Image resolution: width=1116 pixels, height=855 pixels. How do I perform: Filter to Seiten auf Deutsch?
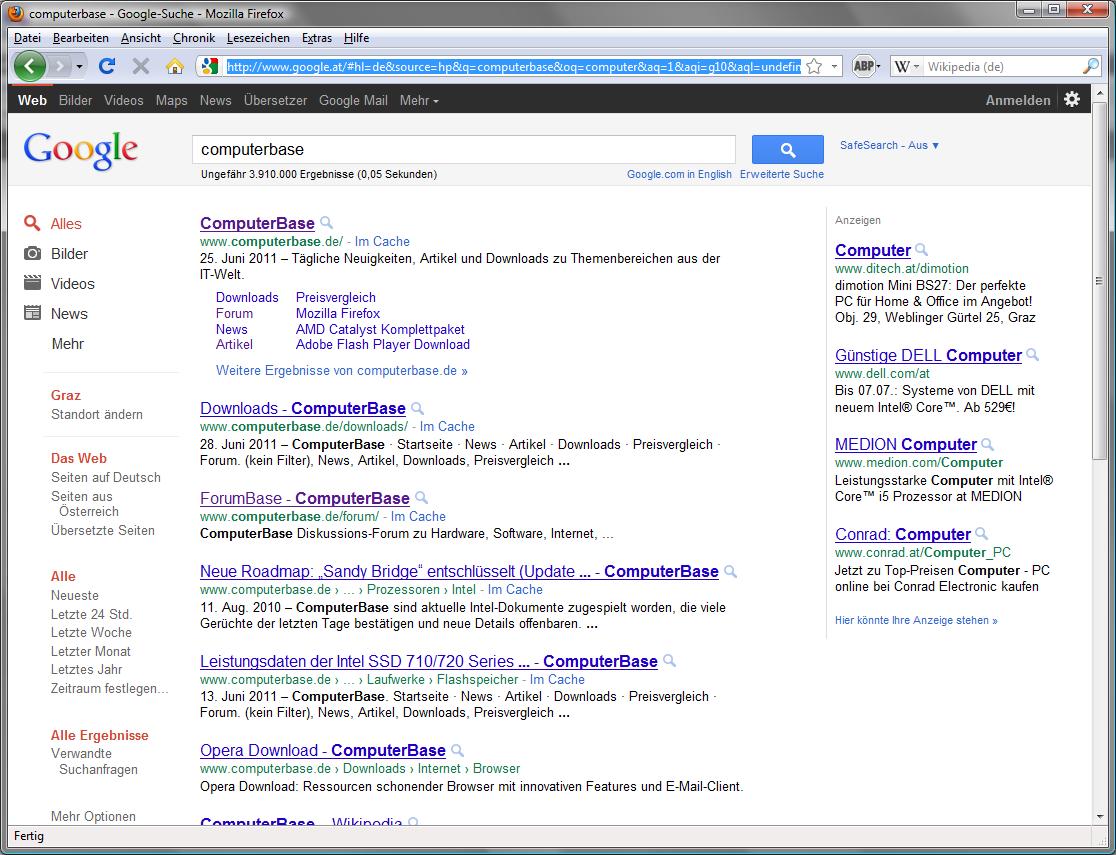tap(105, 478)
